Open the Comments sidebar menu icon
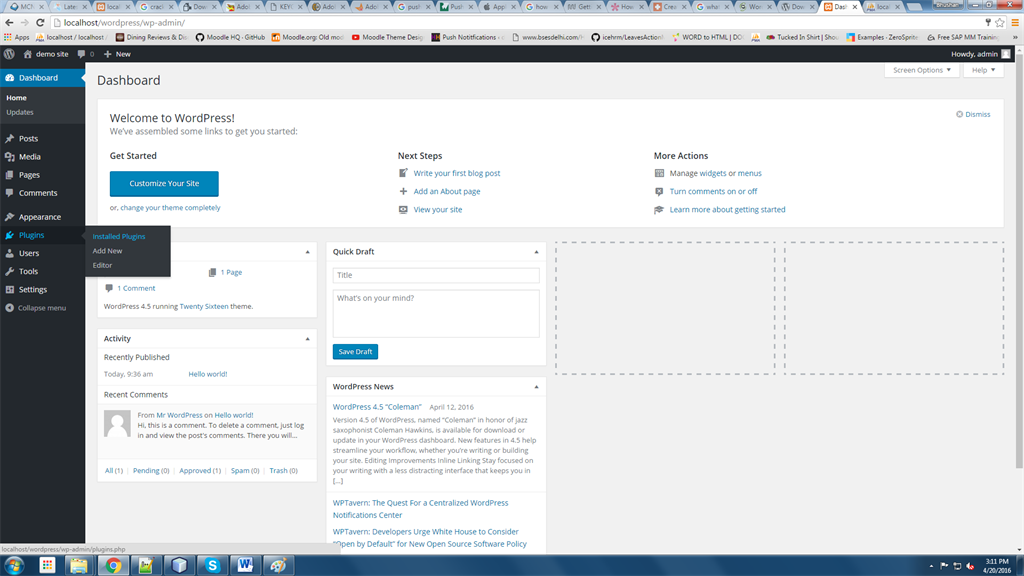 coord(9,193)
